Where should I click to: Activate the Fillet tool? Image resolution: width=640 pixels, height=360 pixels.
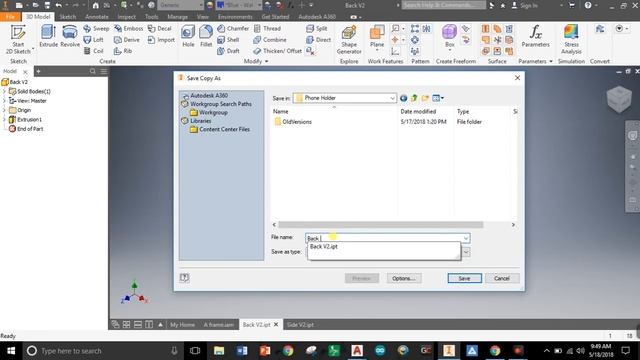pyautogui.click(x=206, y=36)
